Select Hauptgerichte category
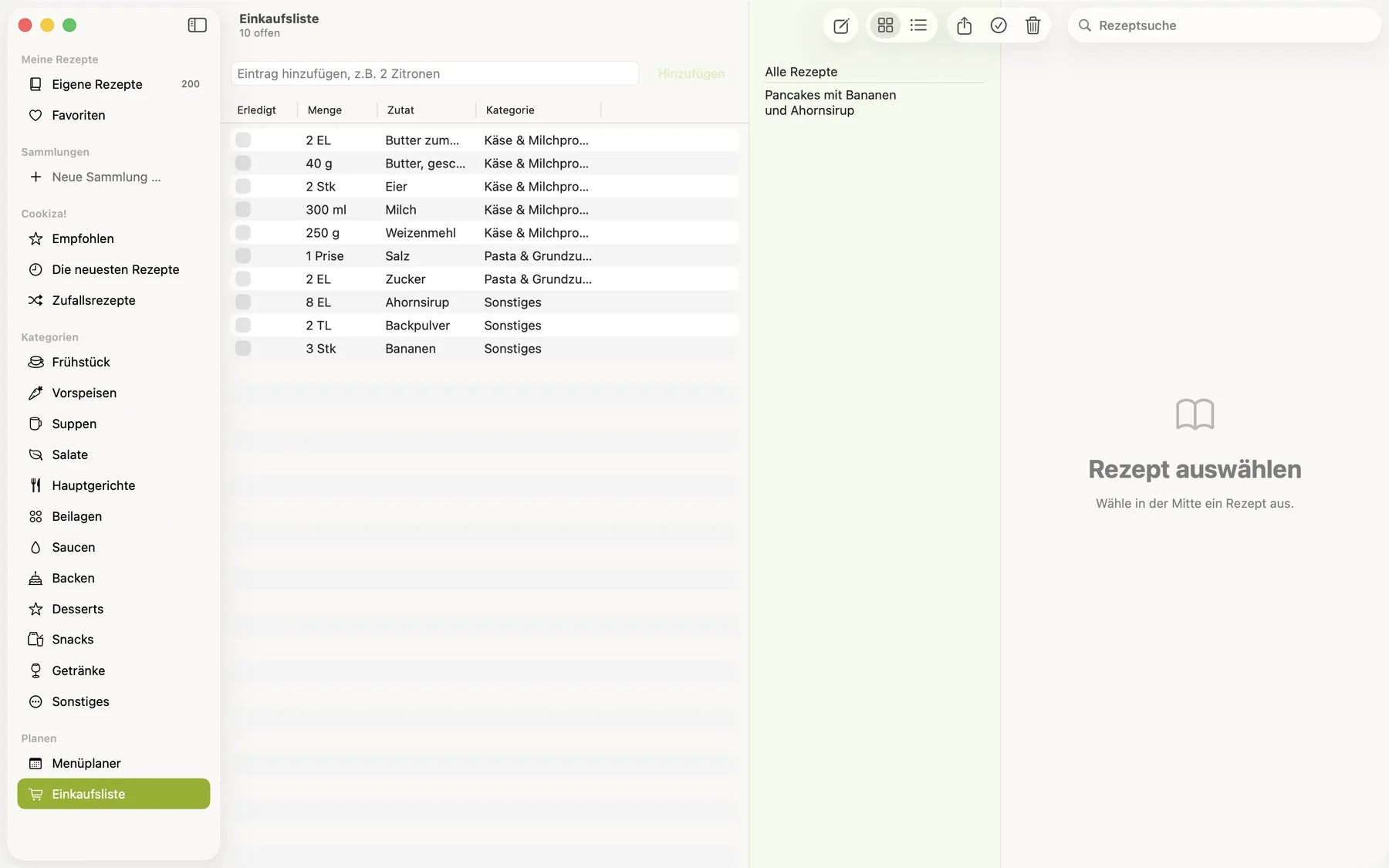 coord(113,485)
